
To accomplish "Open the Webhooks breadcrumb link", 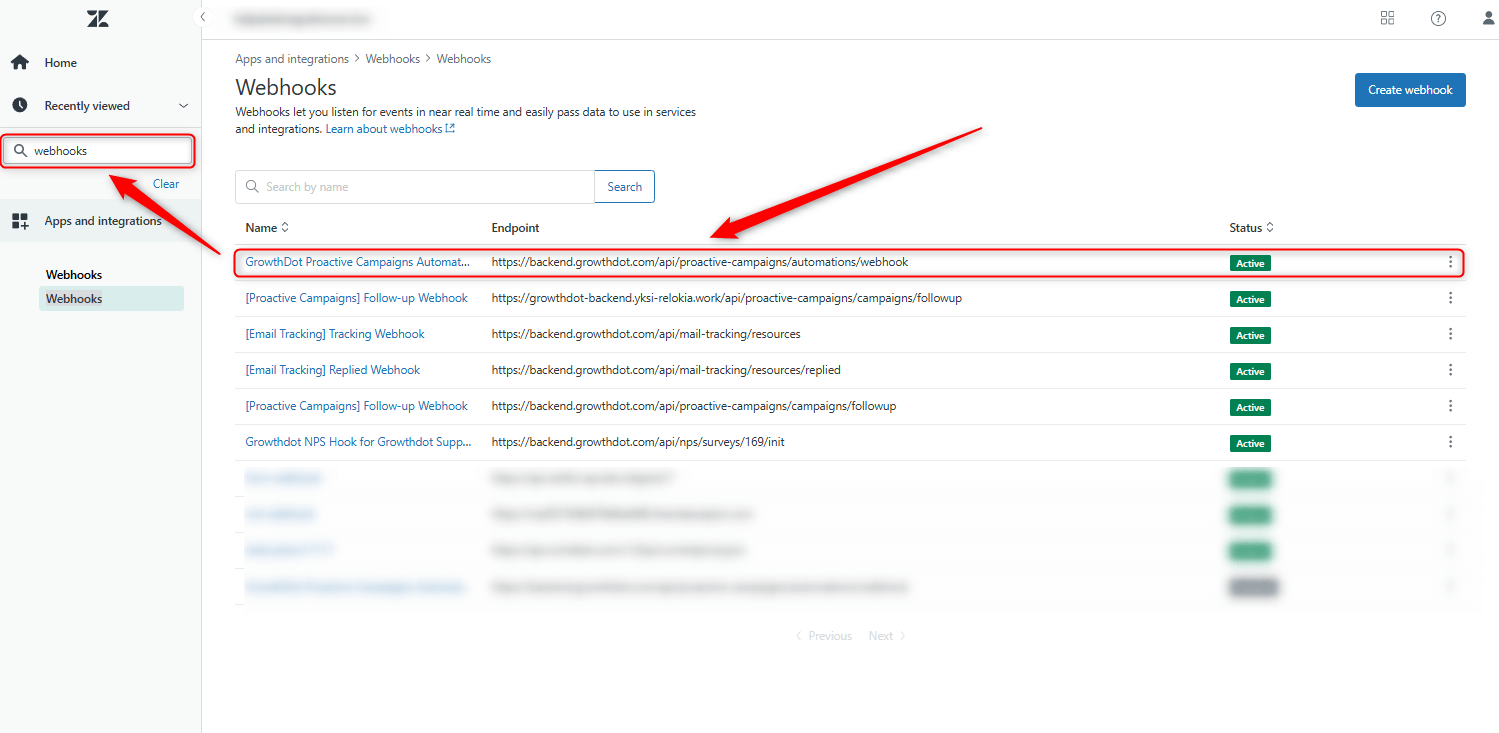I will click(393, 58).
